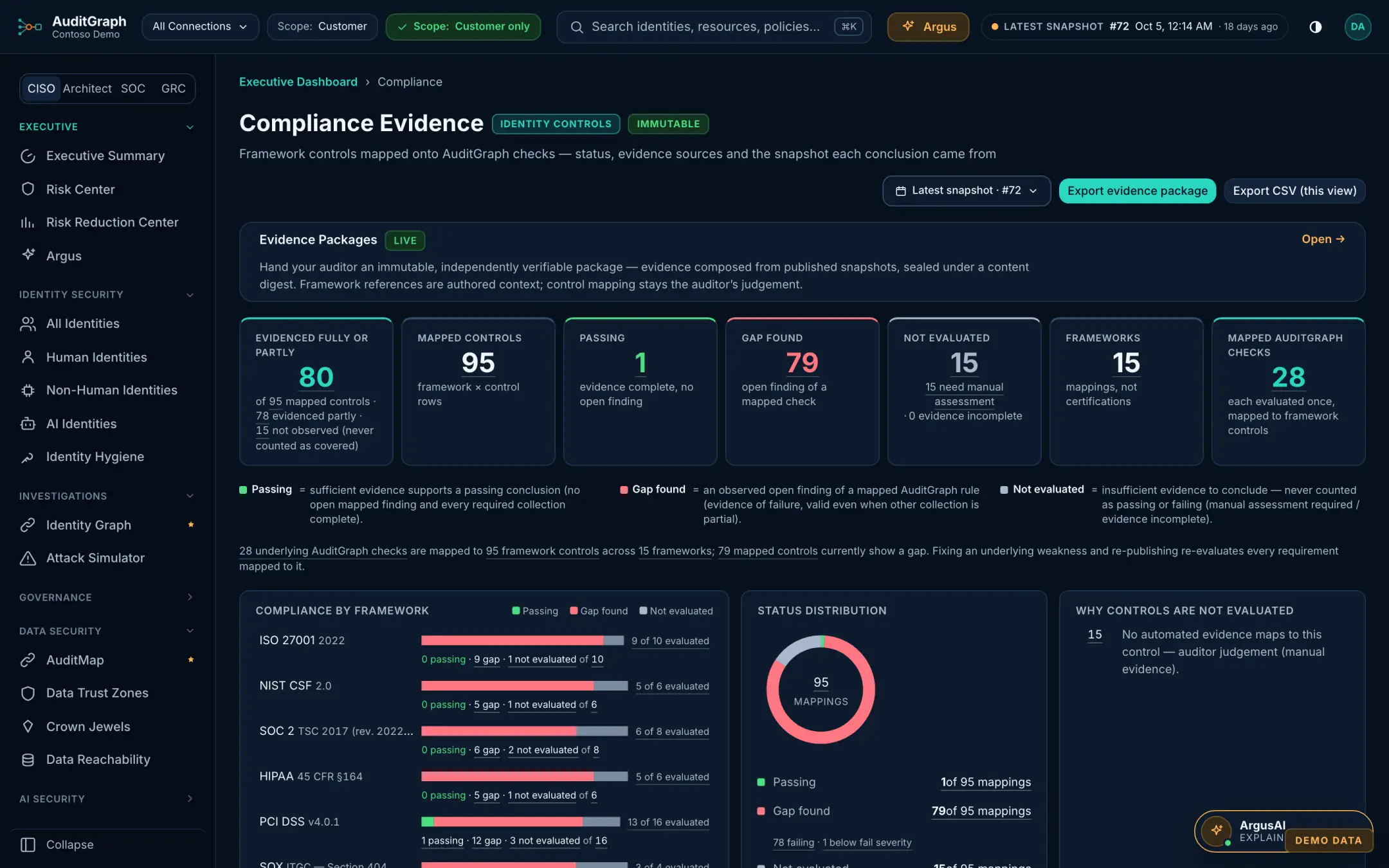Click Export evidence package button

click(1137, 191)
